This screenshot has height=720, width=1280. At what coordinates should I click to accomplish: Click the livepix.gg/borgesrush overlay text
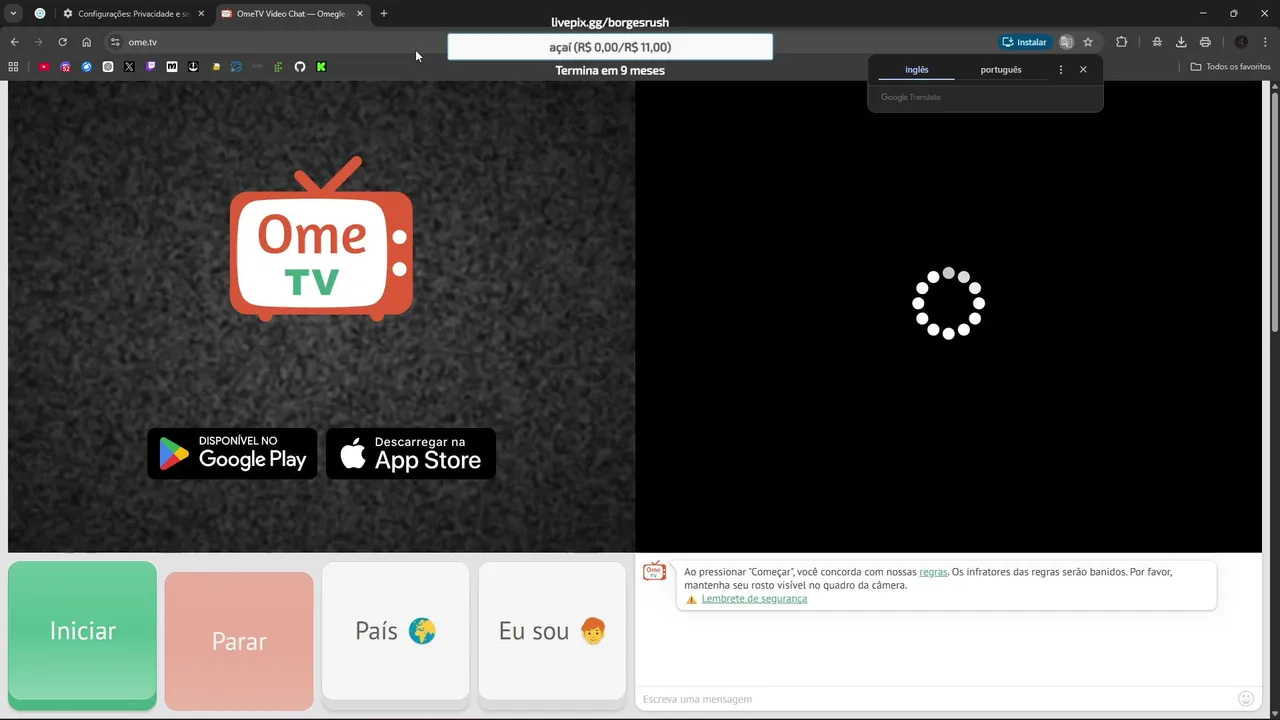610,22
